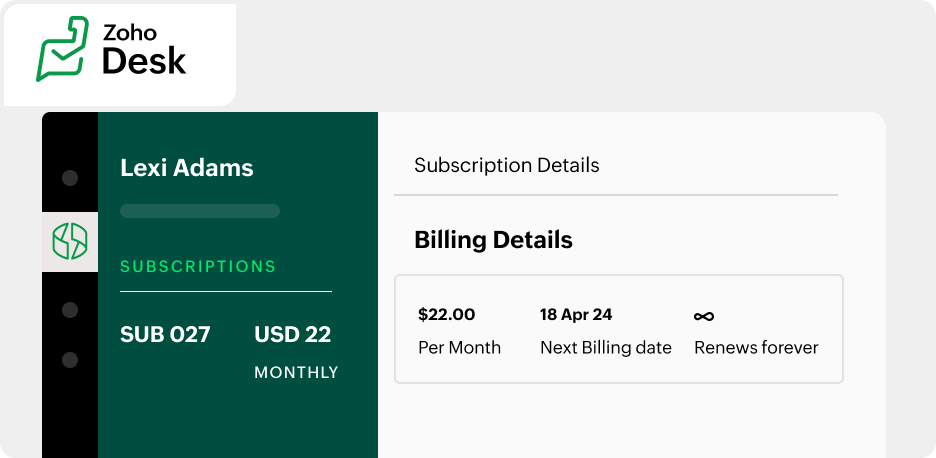Click the lowest dot in black sidebar

70,359
